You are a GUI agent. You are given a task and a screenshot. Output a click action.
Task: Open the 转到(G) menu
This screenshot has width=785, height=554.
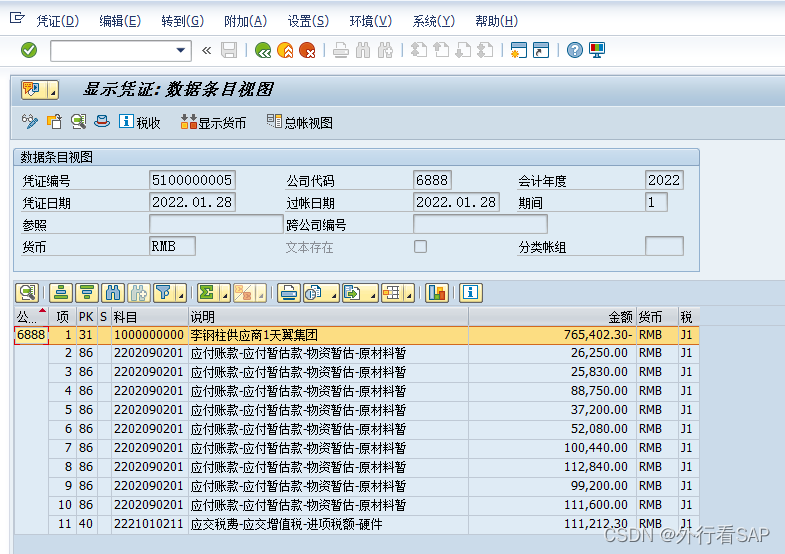[x=183, y=21]
